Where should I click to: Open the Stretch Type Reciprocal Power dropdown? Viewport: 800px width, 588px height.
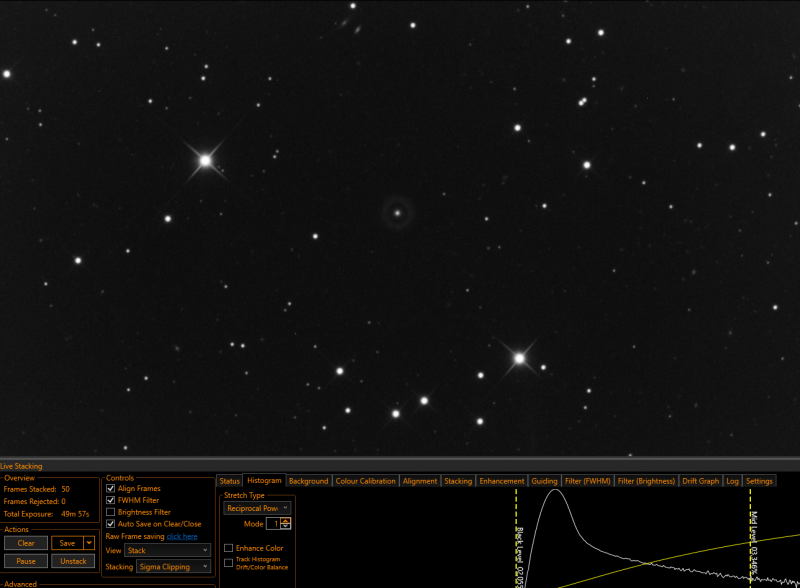[x=257, y=508]
